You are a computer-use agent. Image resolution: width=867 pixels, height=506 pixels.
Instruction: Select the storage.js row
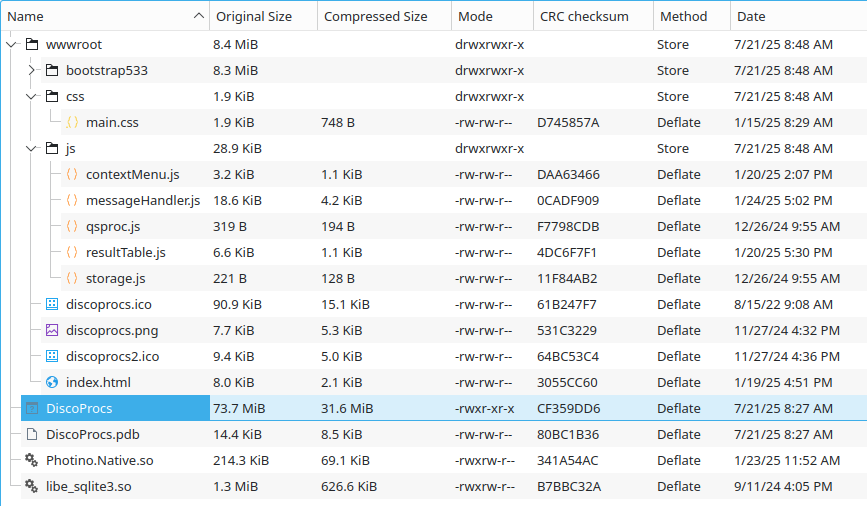click(x=115, y=279)
